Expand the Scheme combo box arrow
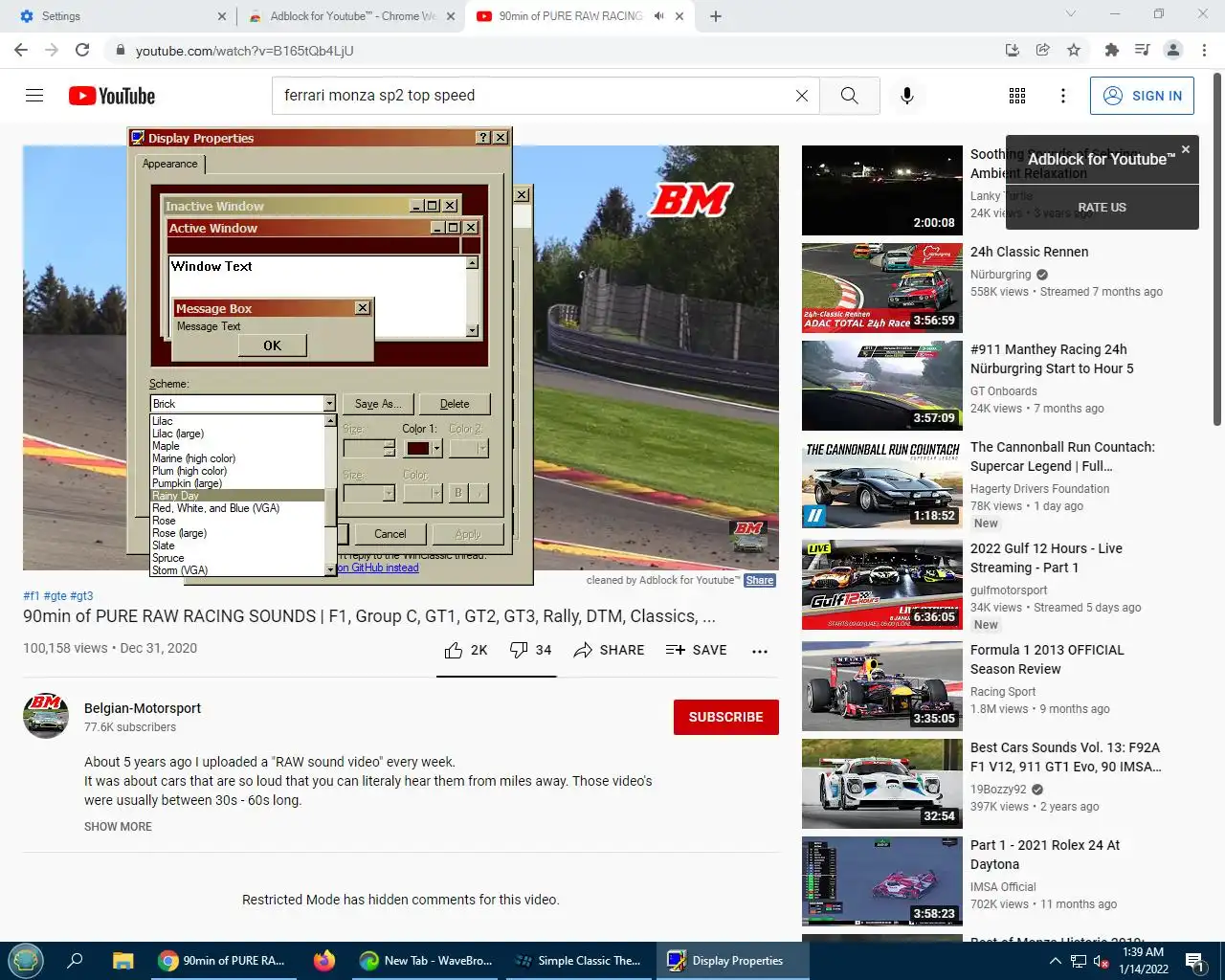Viewport: 1225px width, 980px height. [x=329, y=404]
